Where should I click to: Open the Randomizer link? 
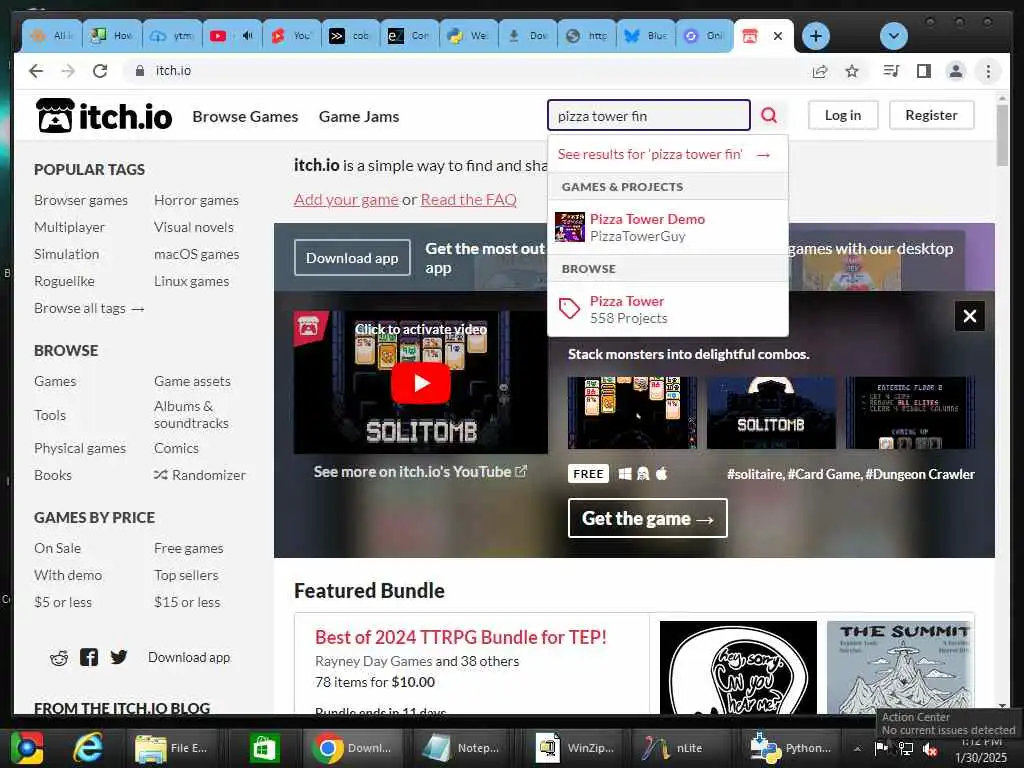coord(200,475)
